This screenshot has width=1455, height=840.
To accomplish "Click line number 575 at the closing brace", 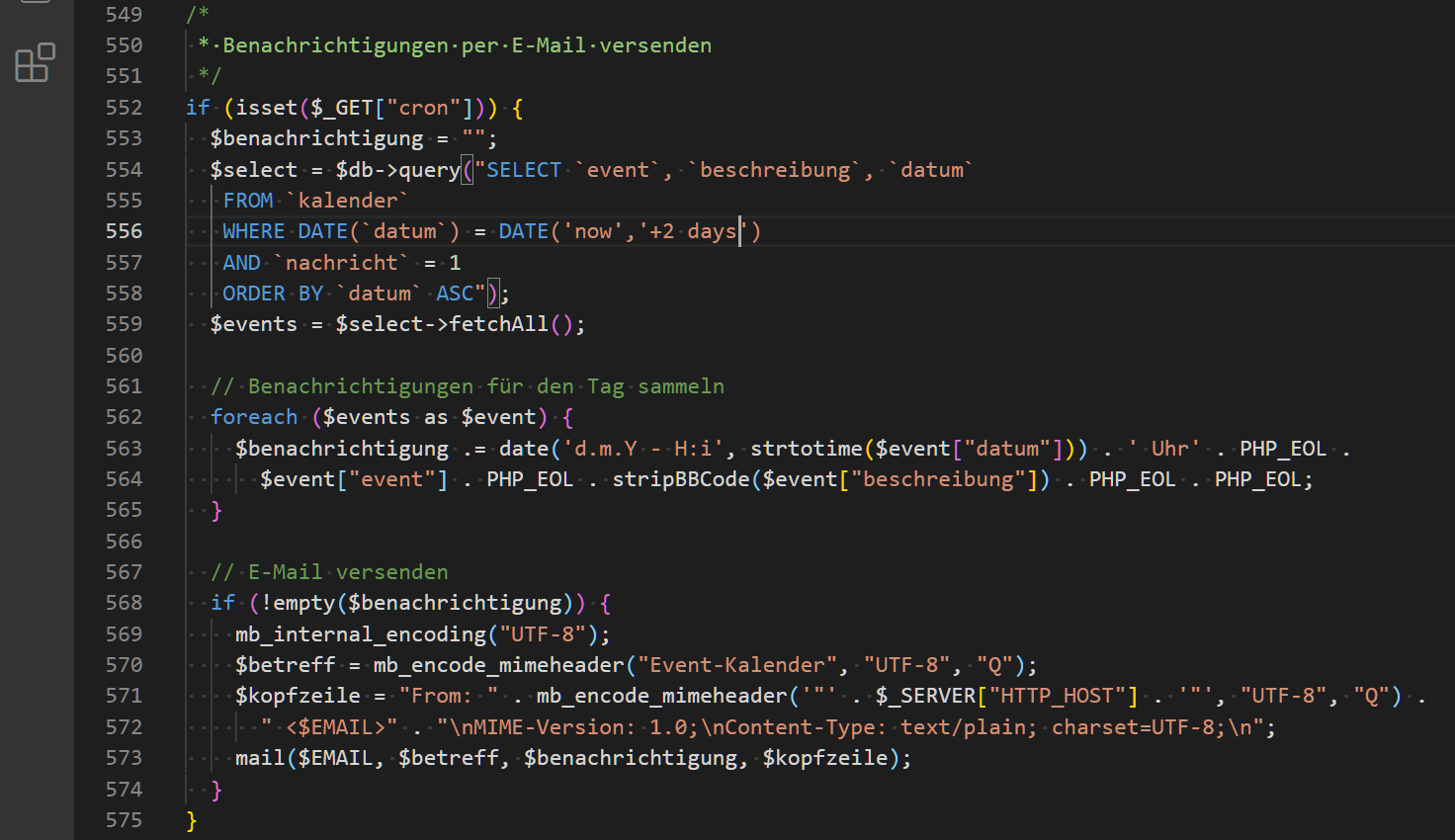I will click(124, 820).
